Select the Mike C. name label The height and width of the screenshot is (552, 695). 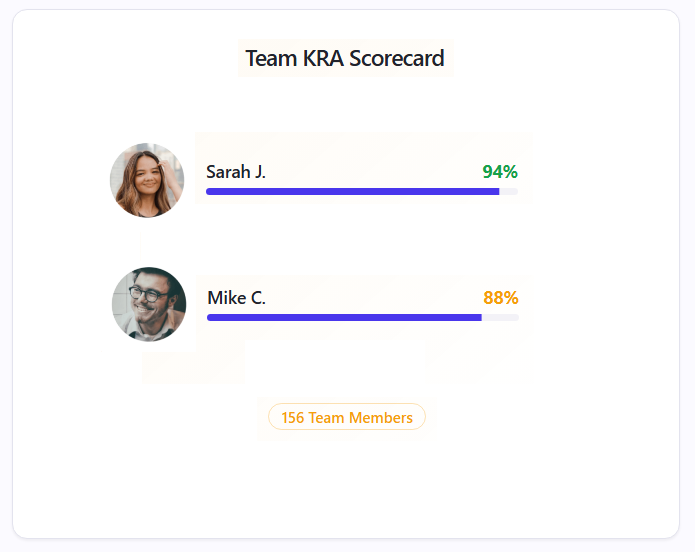click(237, 298)
